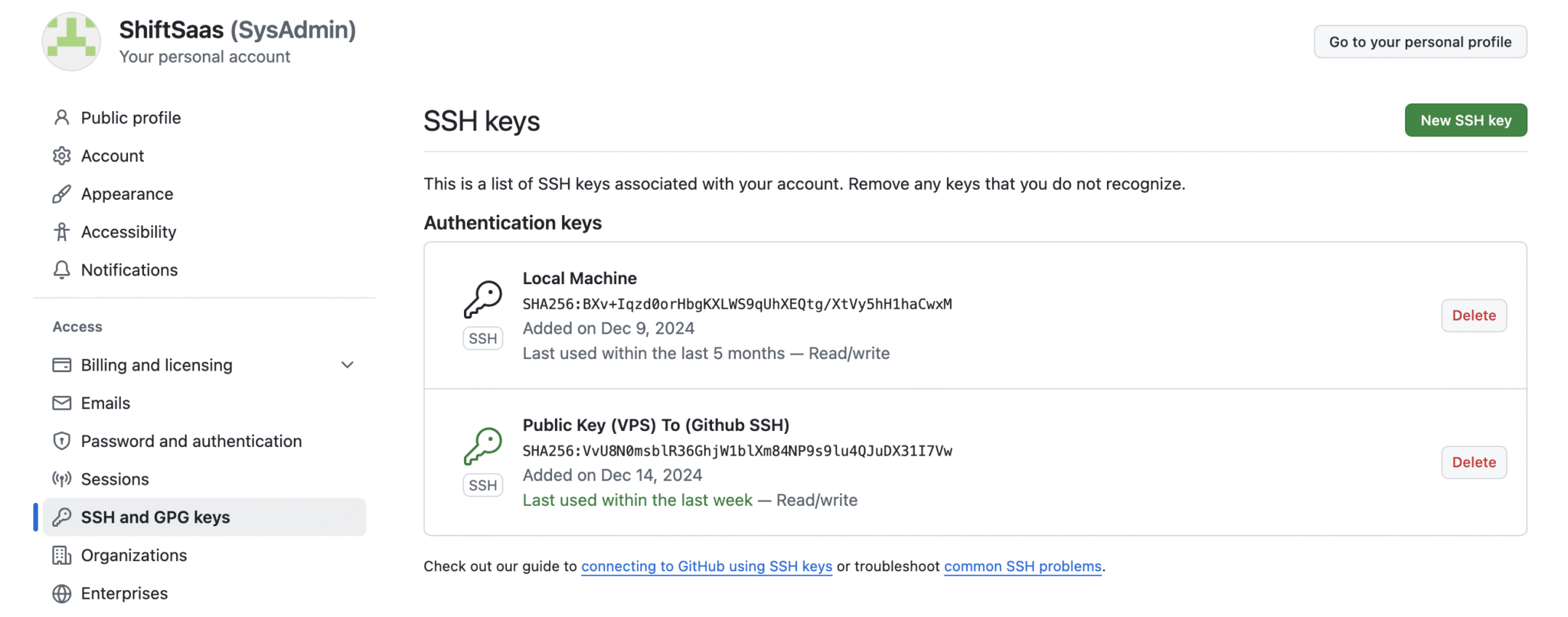1568x617 pixels.
Task: Click the Appearance paintbrush icon
Action: click(62, 194)
